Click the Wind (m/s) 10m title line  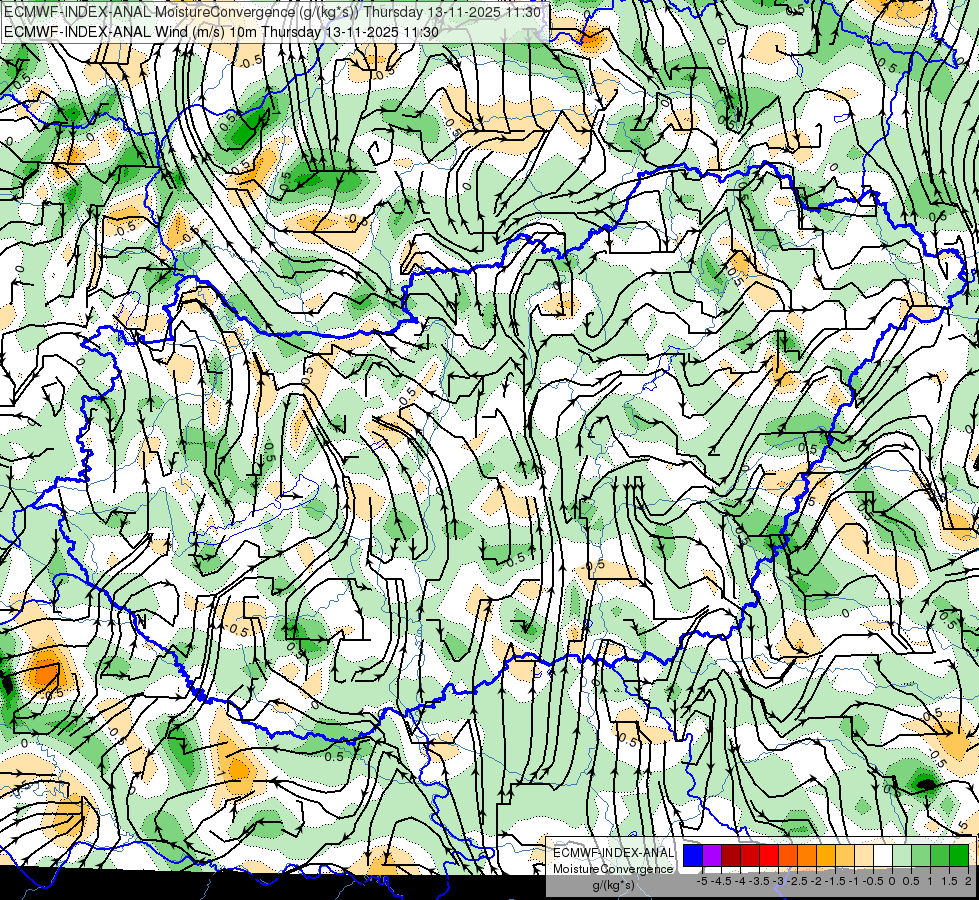click(221, 32)
